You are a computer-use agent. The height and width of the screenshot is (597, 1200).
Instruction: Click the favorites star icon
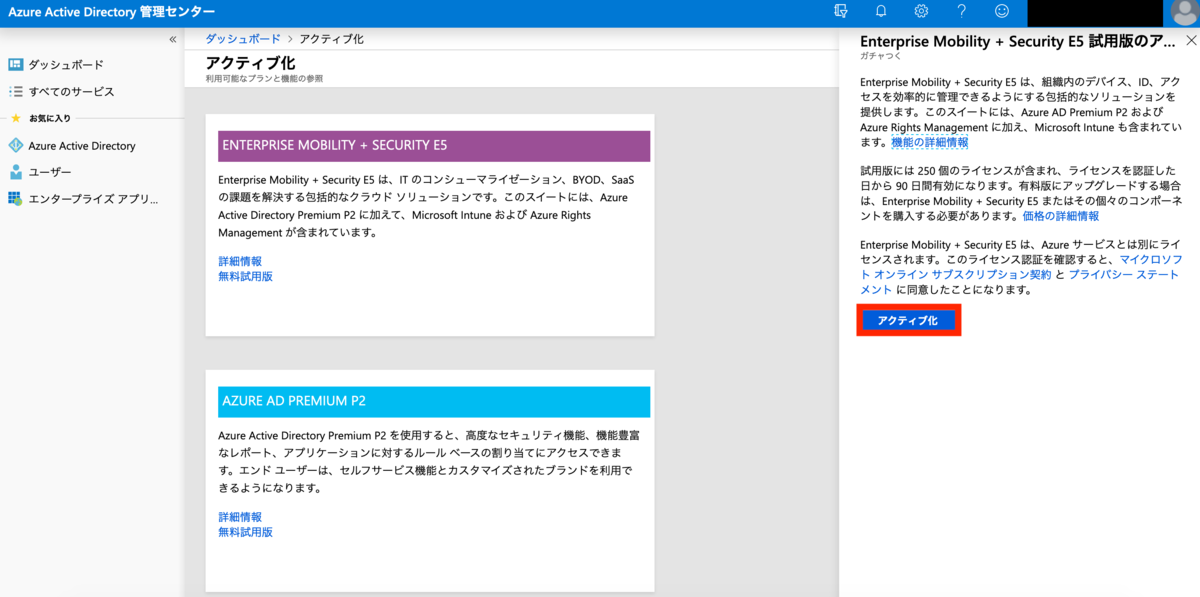point(15,118)
